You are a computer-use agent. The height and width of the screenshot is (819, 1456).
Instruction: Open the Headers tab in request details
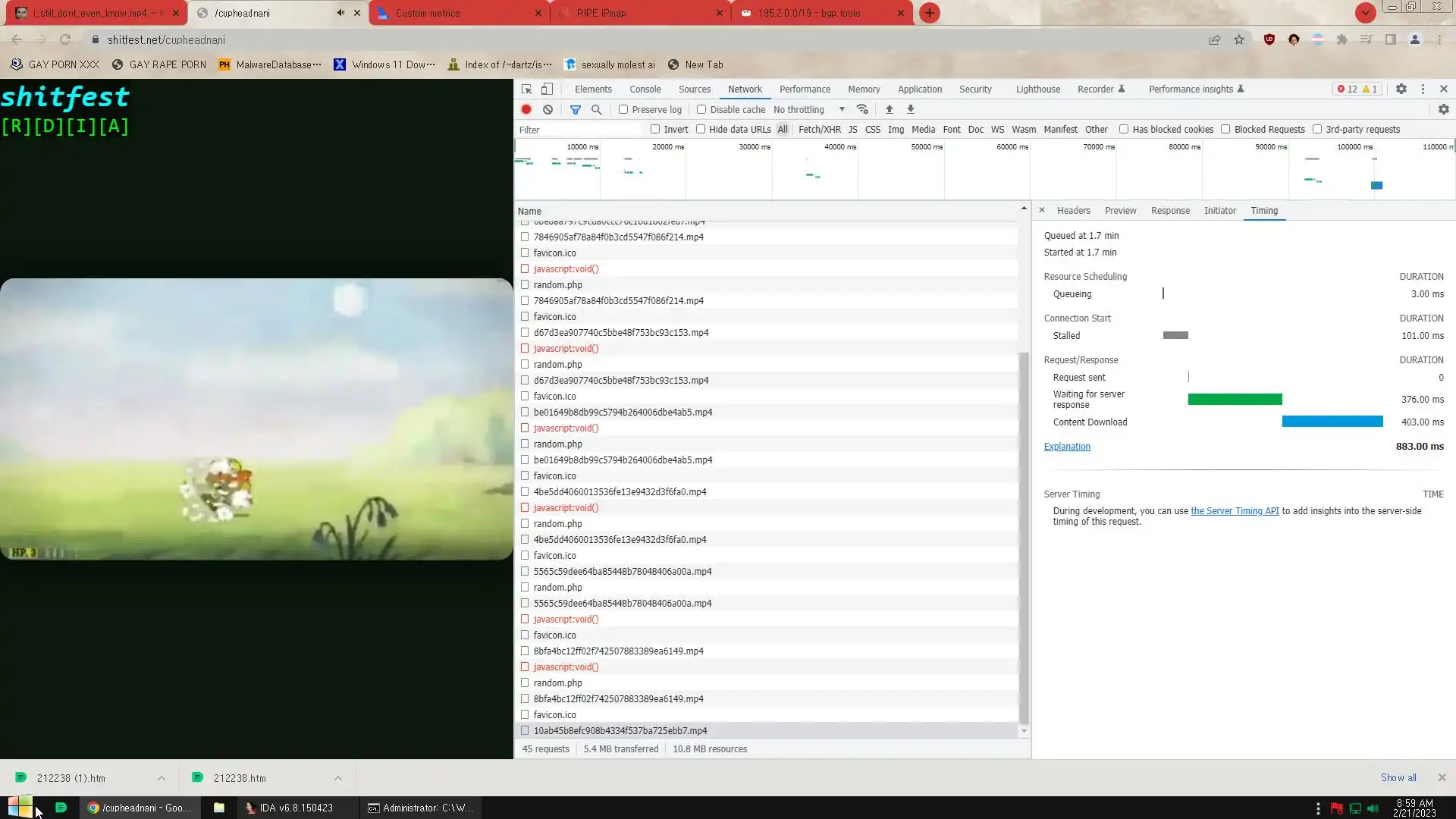[x=1073, y=210]
